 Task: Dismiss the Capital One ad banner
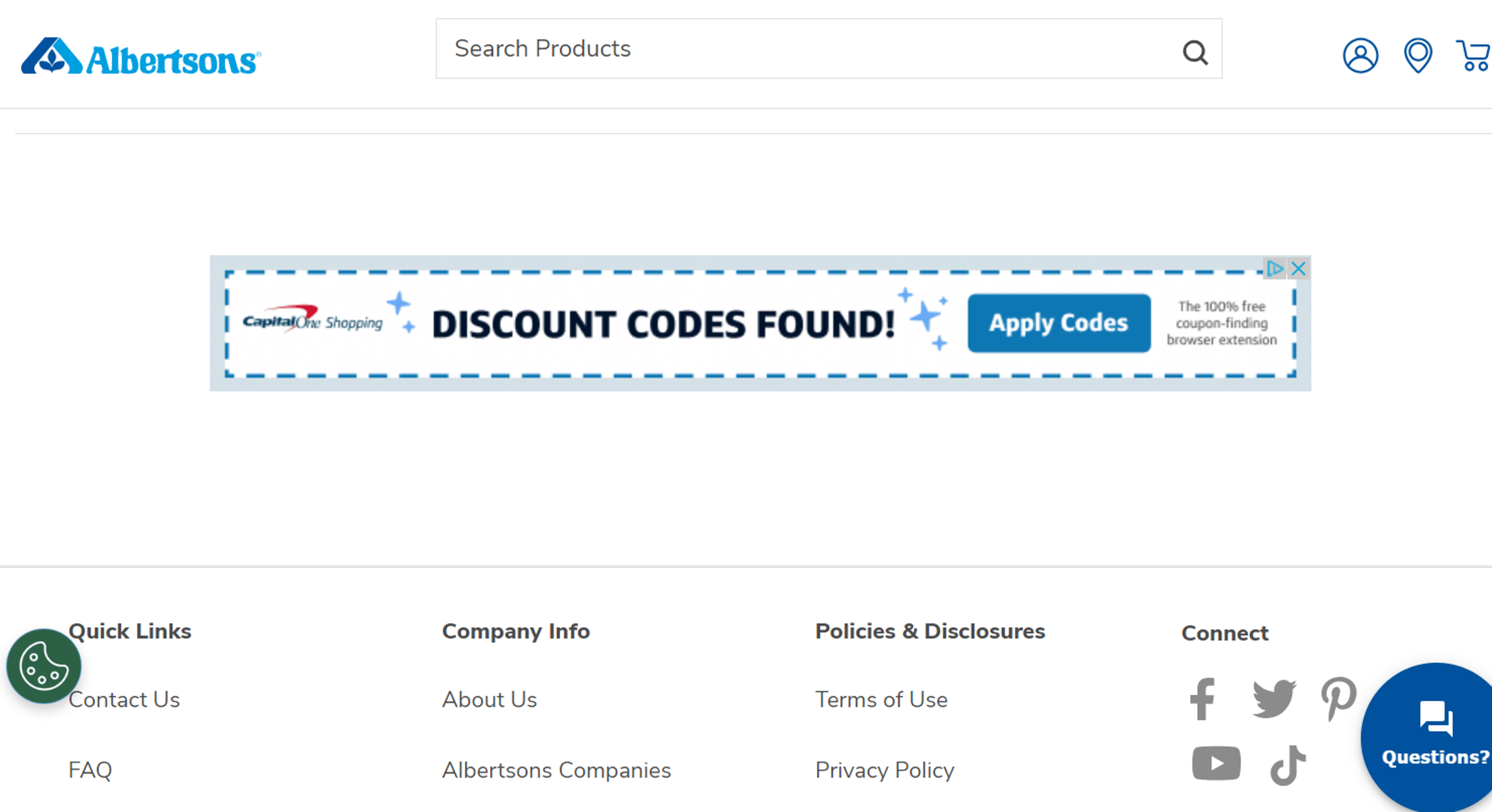click(1299, 269)
